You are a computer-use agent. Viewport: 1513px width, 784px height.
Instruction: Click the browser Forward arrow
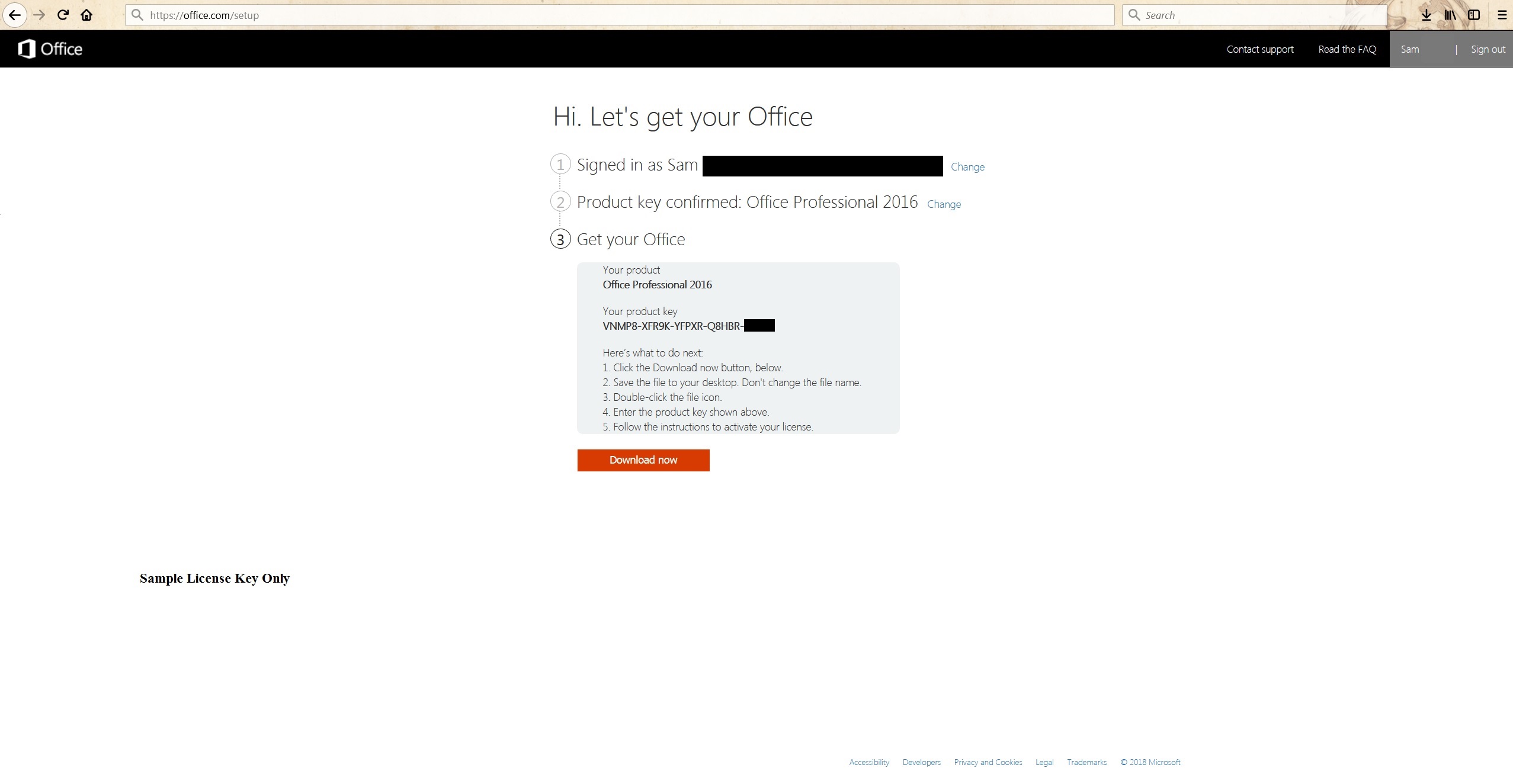[x=39, y=15]
